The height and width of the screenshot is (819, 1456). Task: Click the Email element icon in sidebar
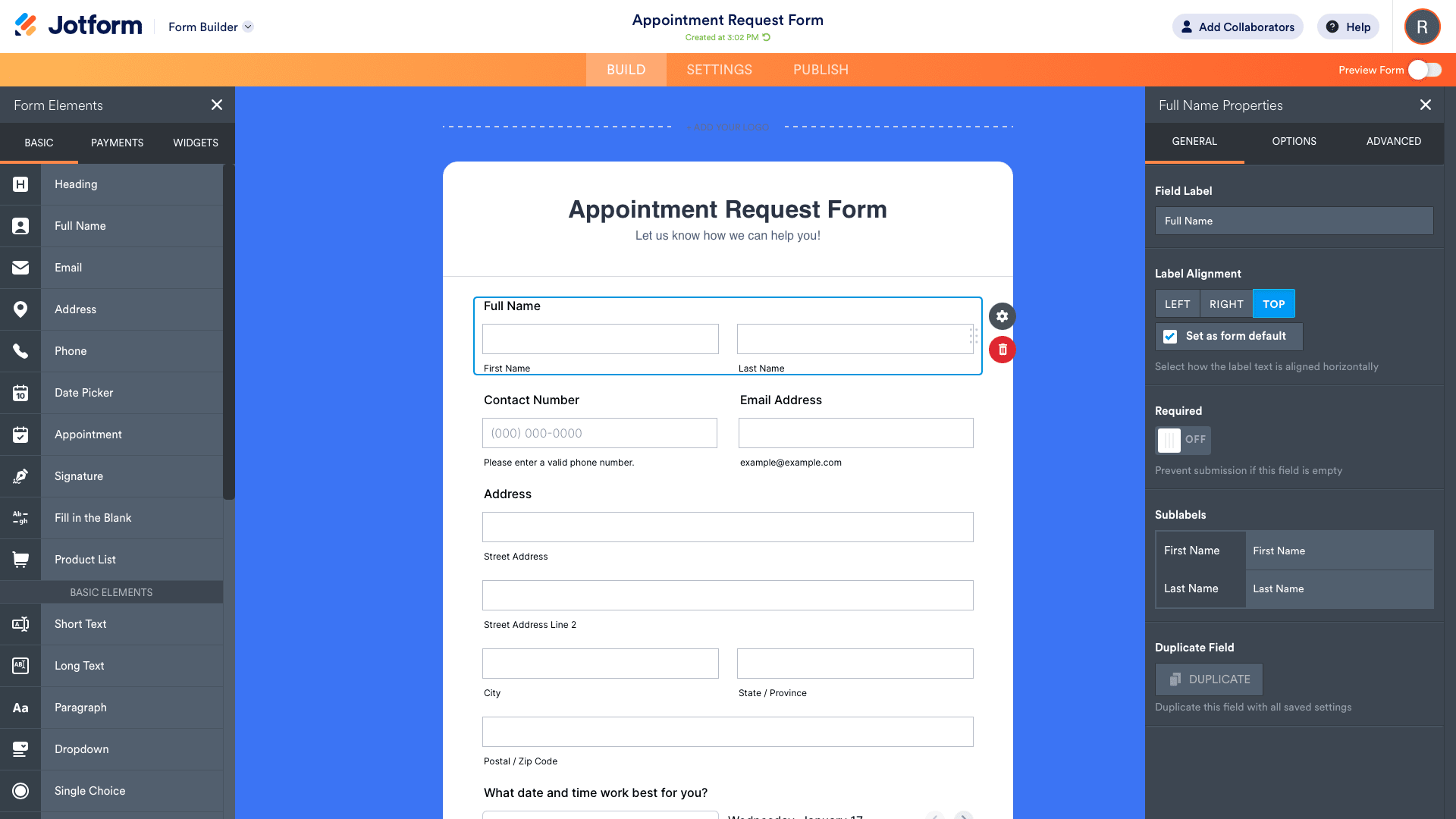(20, 267)
